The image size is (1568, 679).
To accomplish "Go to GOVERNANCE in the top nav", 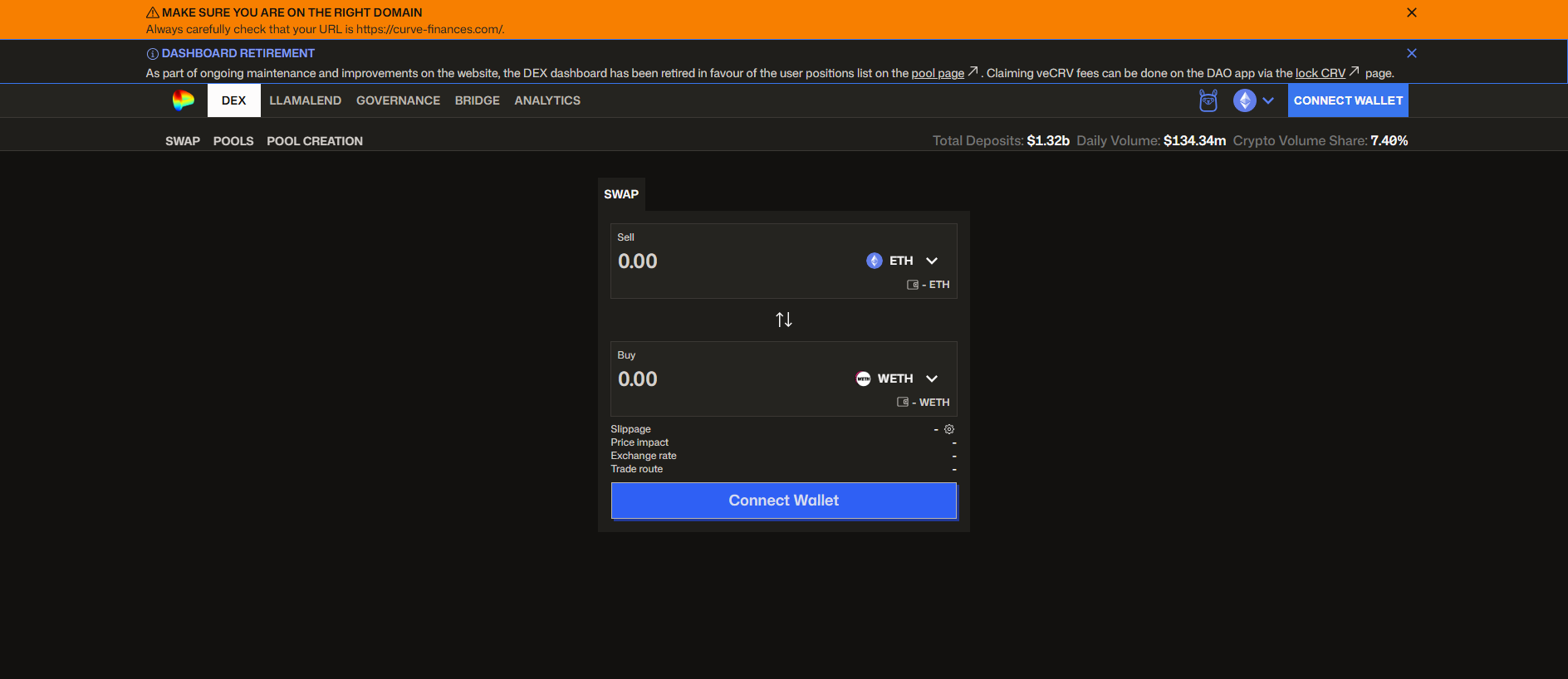I will (398, 100).
